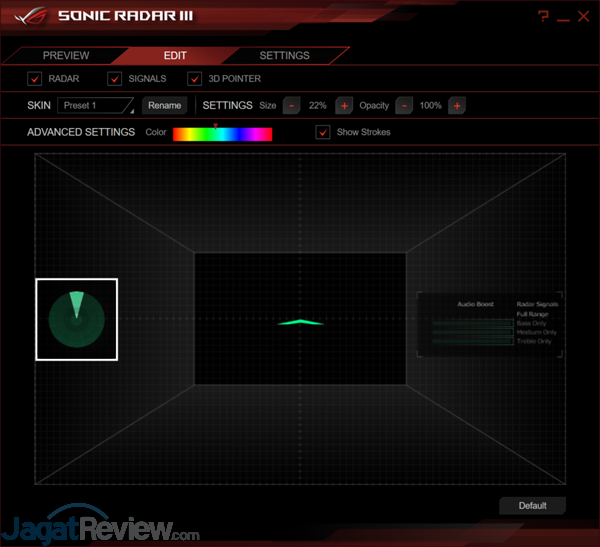Click the green 3D pointer arrow
Viewport: 600px width, 547px height.
pyautogui.click(x=301, y=322)
